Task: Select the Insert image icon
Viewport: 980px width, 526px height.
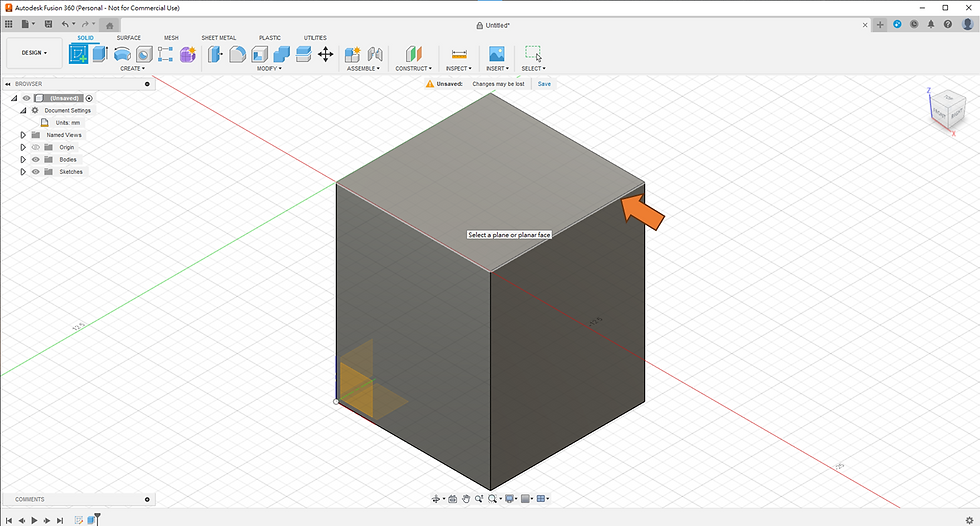Action: point(497,54)
